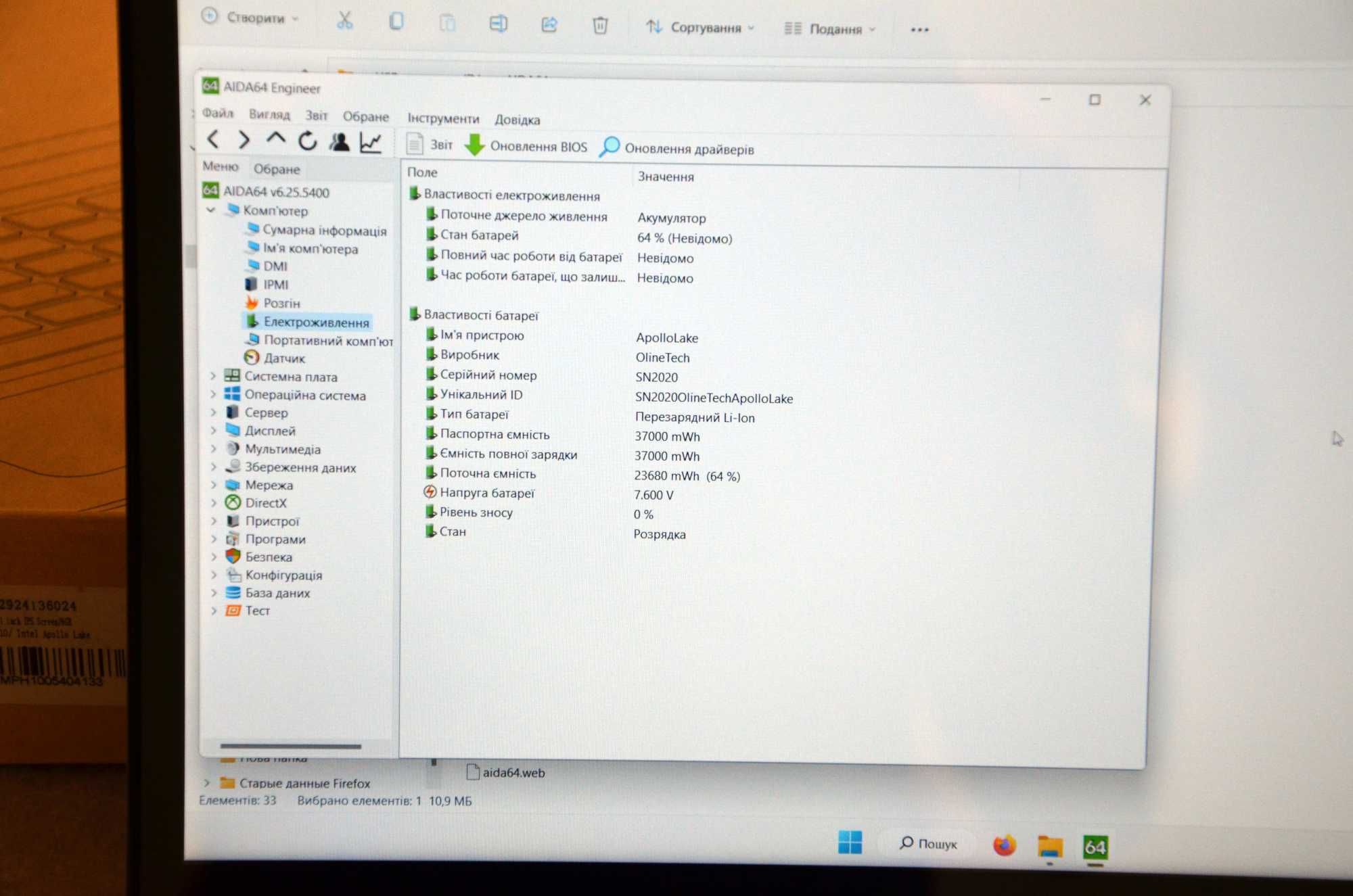
Task: Click Delete trash icon in Explorer
Action: coord(600,26)
